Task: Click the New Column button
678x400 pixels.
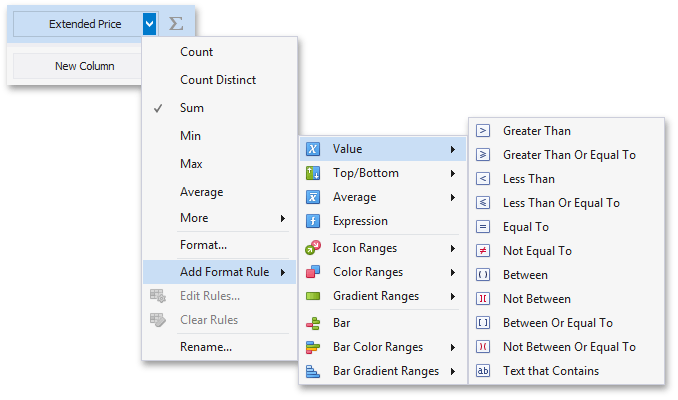Action: [84, 66]
